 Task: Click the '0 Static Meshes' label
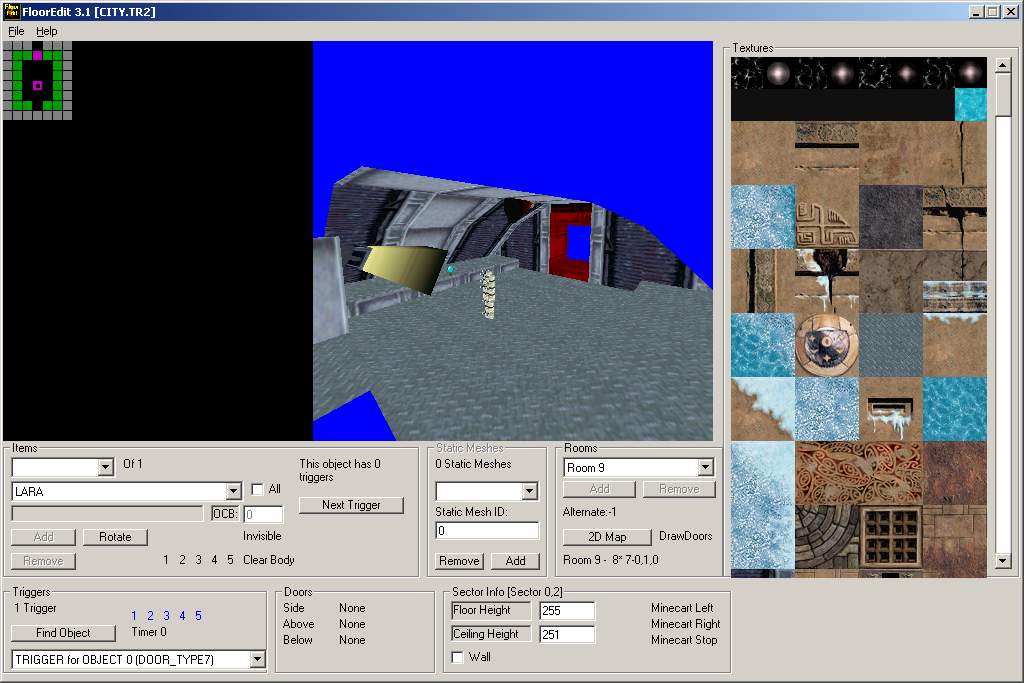click(x=473, y=464)
